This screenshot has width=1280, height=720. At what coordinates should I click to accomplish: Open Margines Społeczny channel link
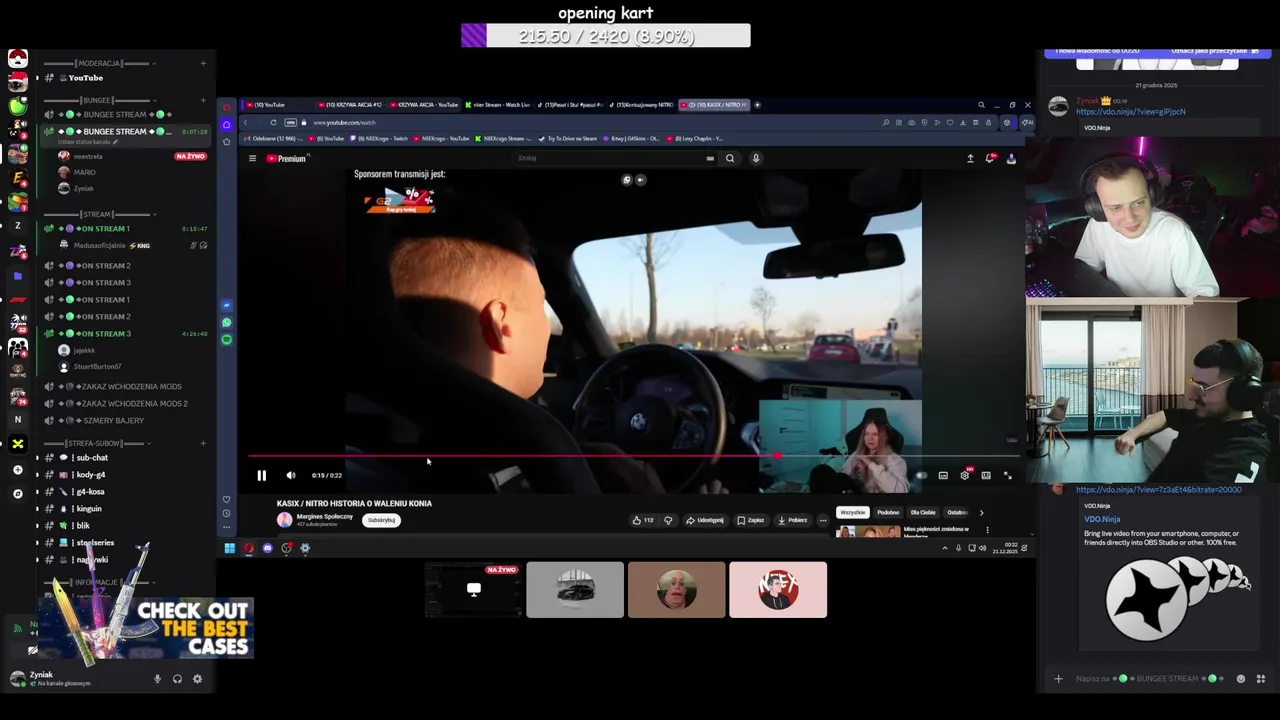click(324, 517)
